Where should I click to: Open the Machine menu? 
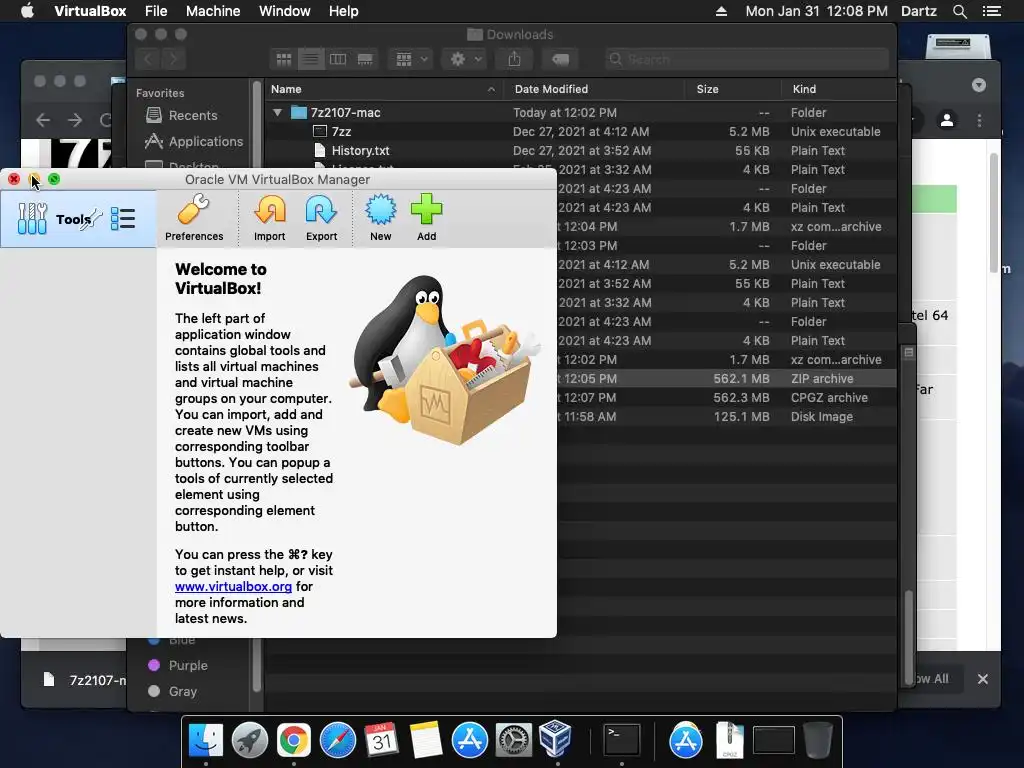tap(213, 11)
